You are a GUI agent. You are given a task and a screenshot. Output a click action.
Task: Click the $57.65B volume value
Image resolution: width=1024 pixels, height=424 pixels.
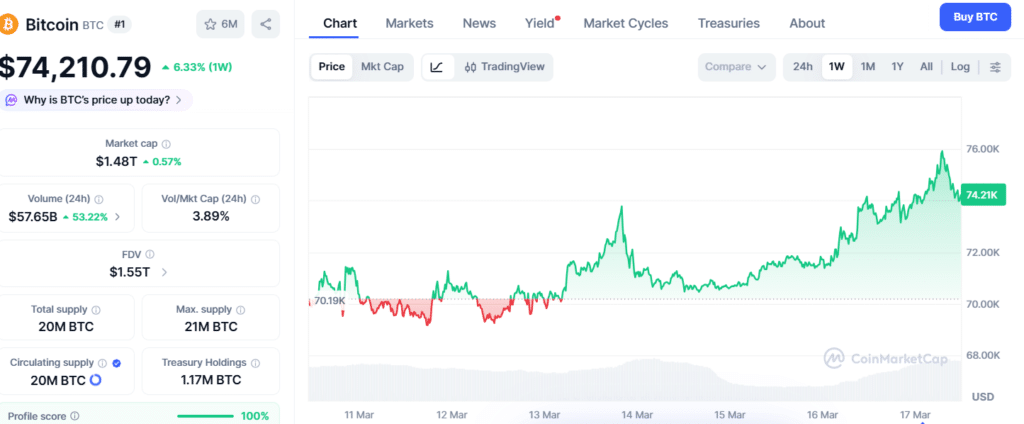33,217
